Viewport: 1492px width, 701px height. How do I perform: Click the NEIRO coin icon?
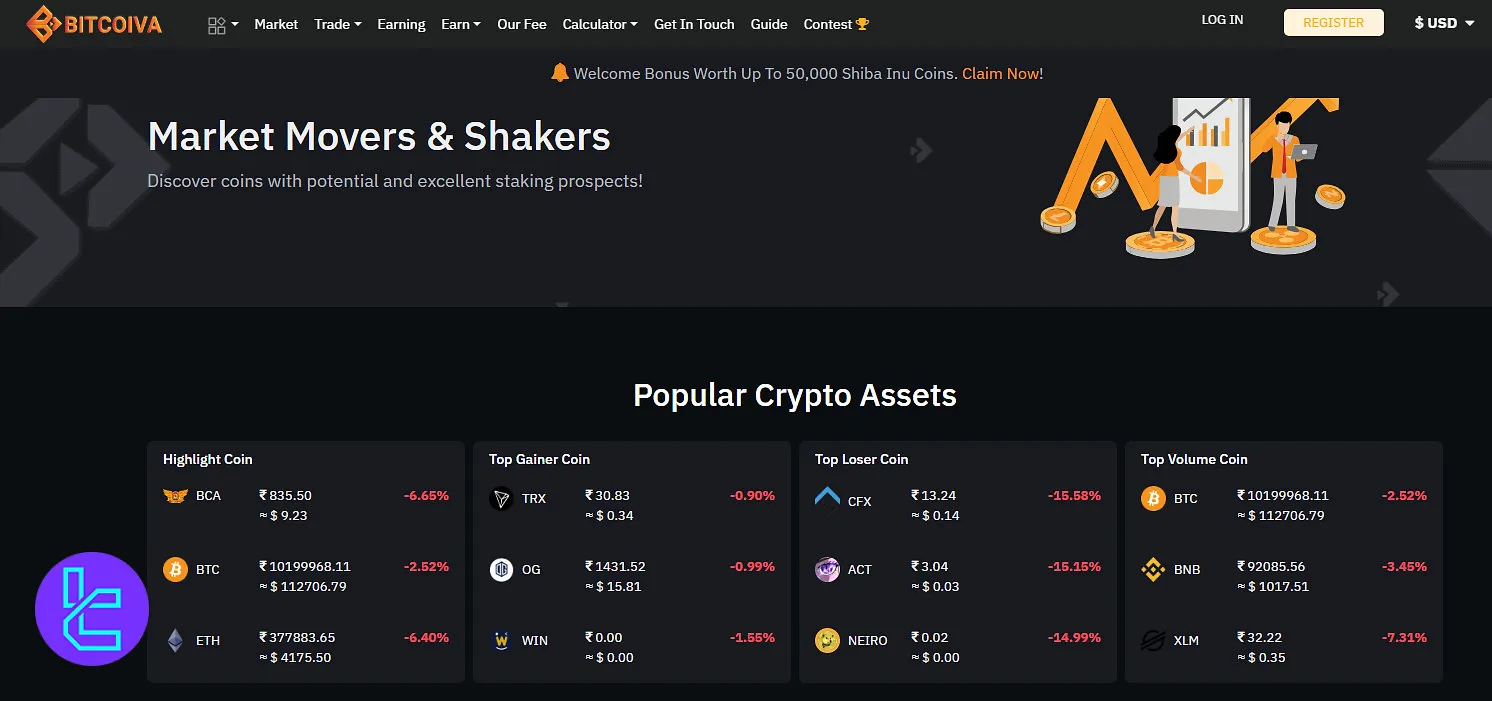tap(827, 641)
